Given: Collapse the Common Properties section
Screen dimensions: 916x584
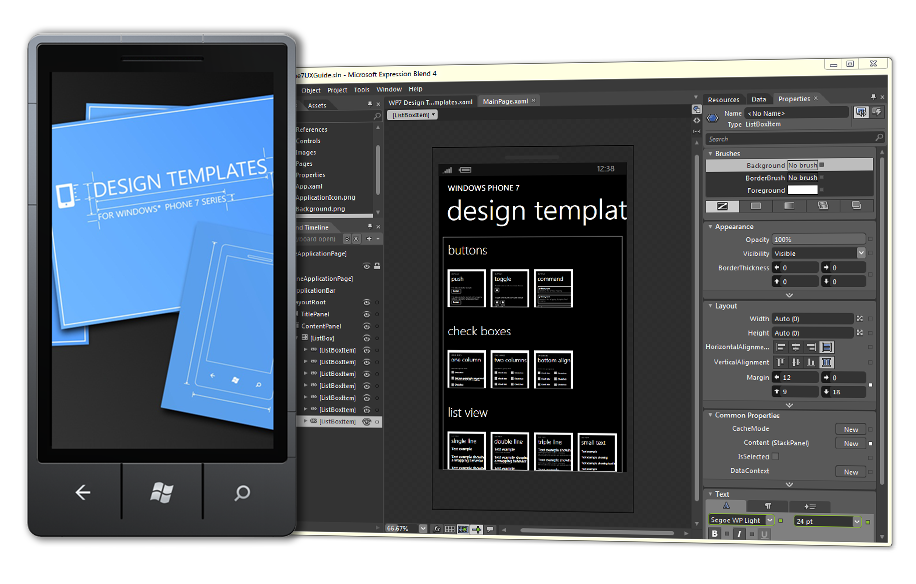Looking at the screenshot, I should tap(710, 415).
